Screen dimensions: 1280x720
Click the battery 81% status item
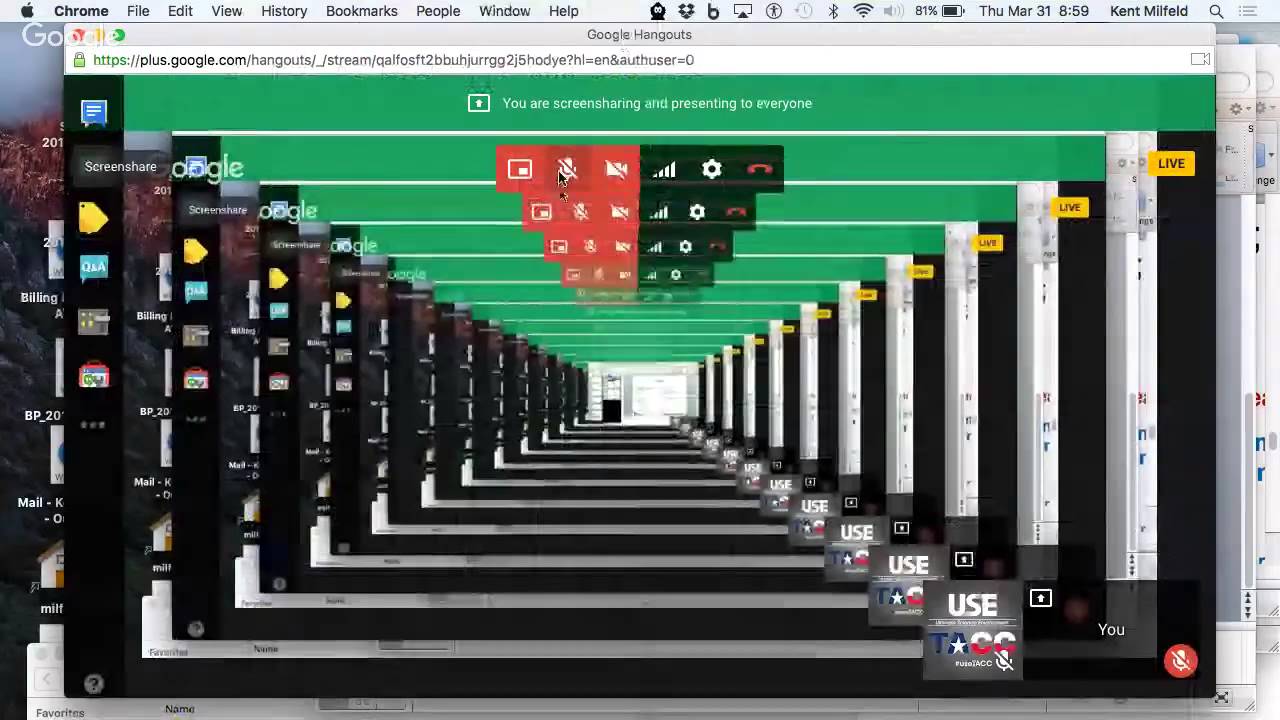coord(939,11)
